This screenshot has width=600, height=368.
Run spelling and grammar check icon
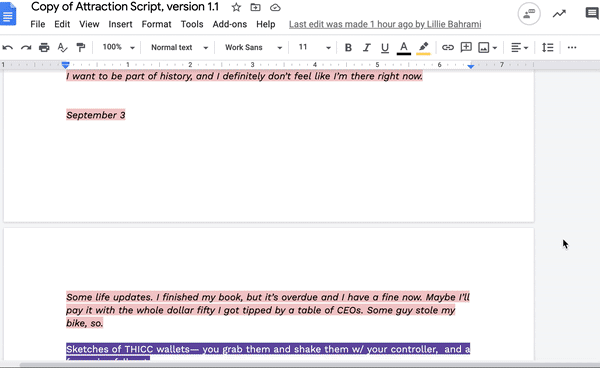pos(62,47)
